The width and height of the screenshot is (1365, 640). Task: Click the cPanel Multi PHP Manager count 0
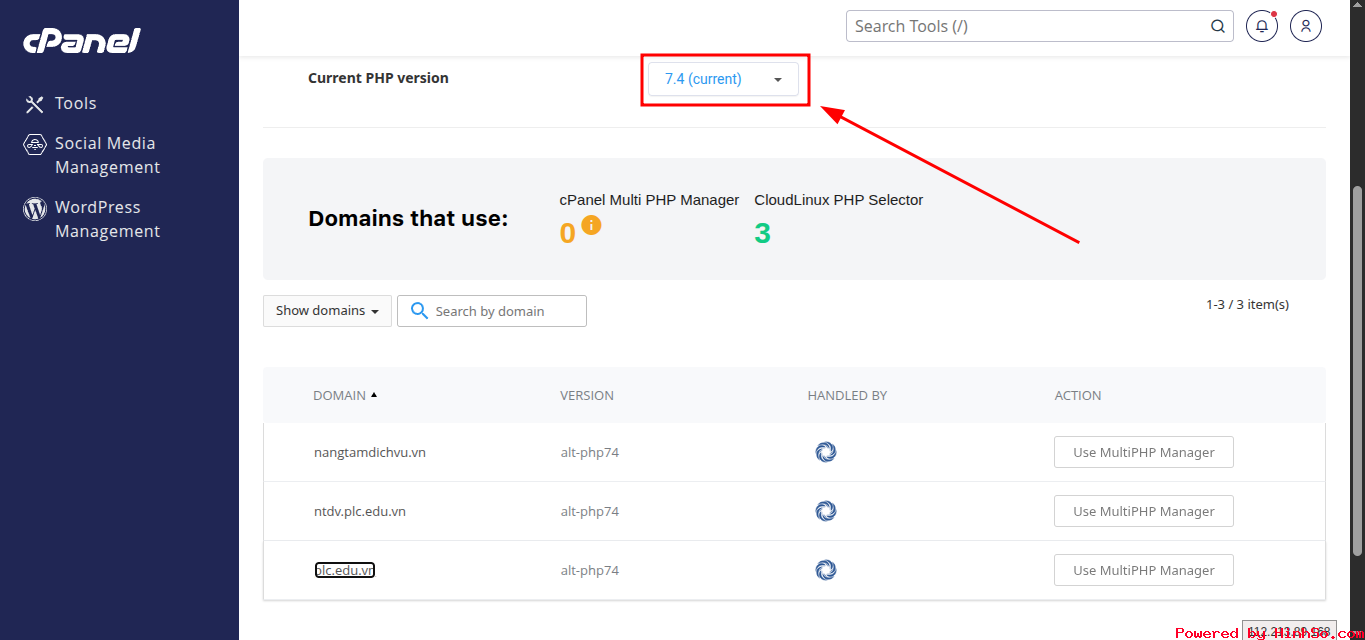tap(568, 233)
